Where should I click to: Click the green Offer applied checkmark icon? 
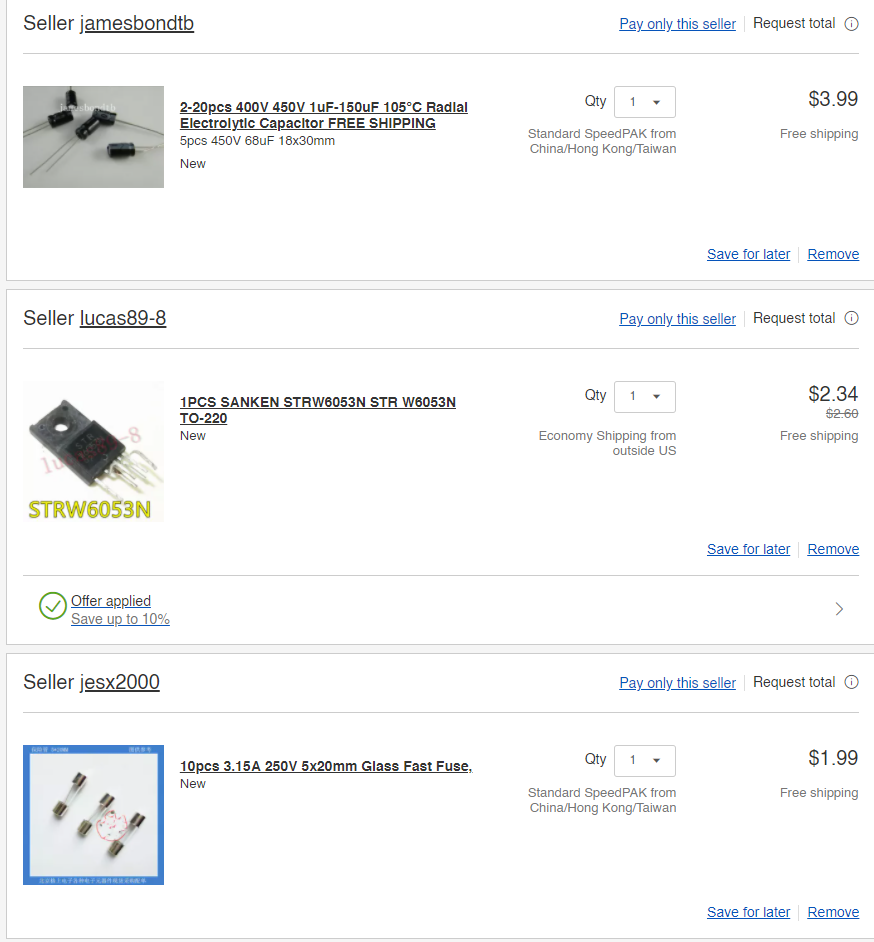53,606
